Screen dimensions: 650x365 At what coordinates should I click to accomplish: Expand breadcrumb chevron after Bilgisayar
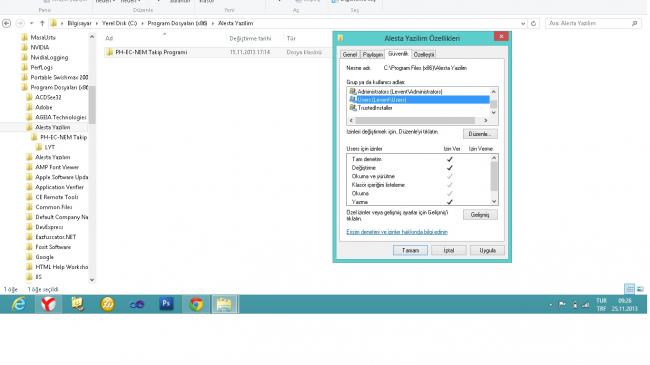(97, 24)
